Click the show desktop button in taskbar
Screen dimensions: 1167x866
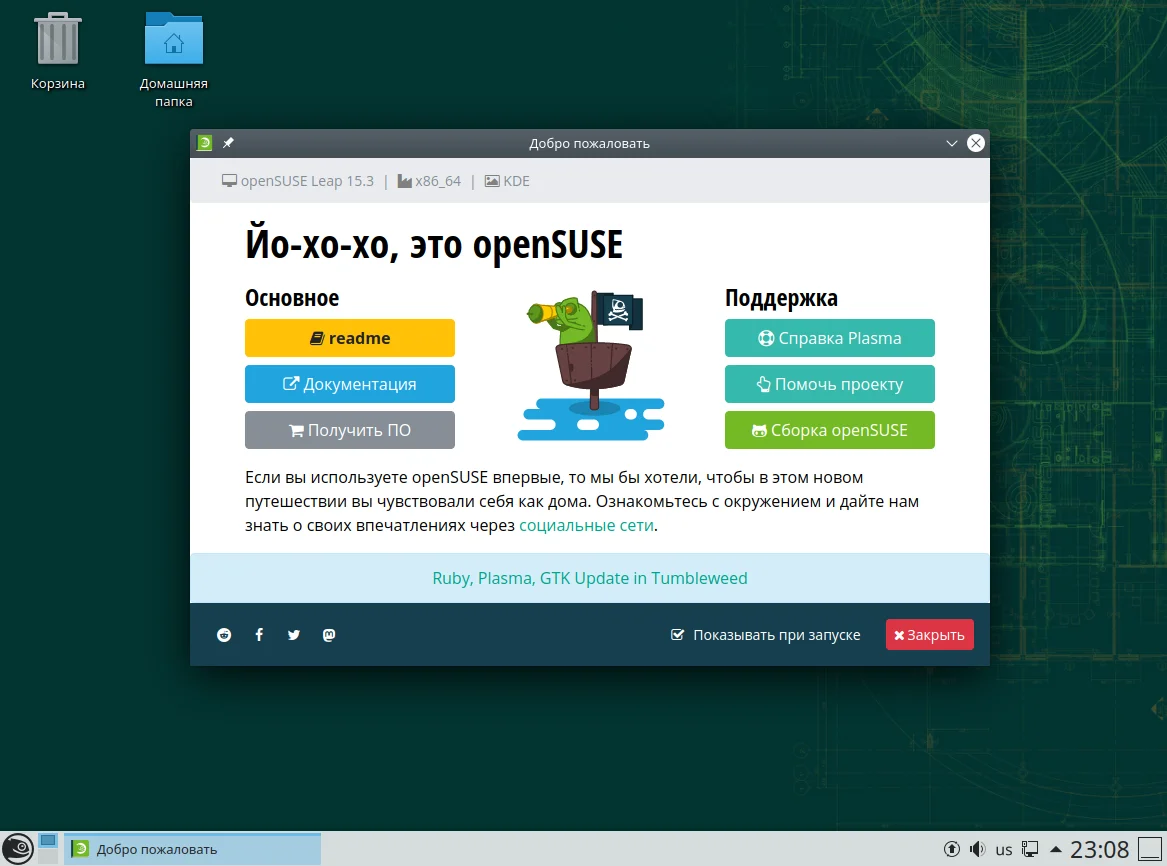[1150, 849]
